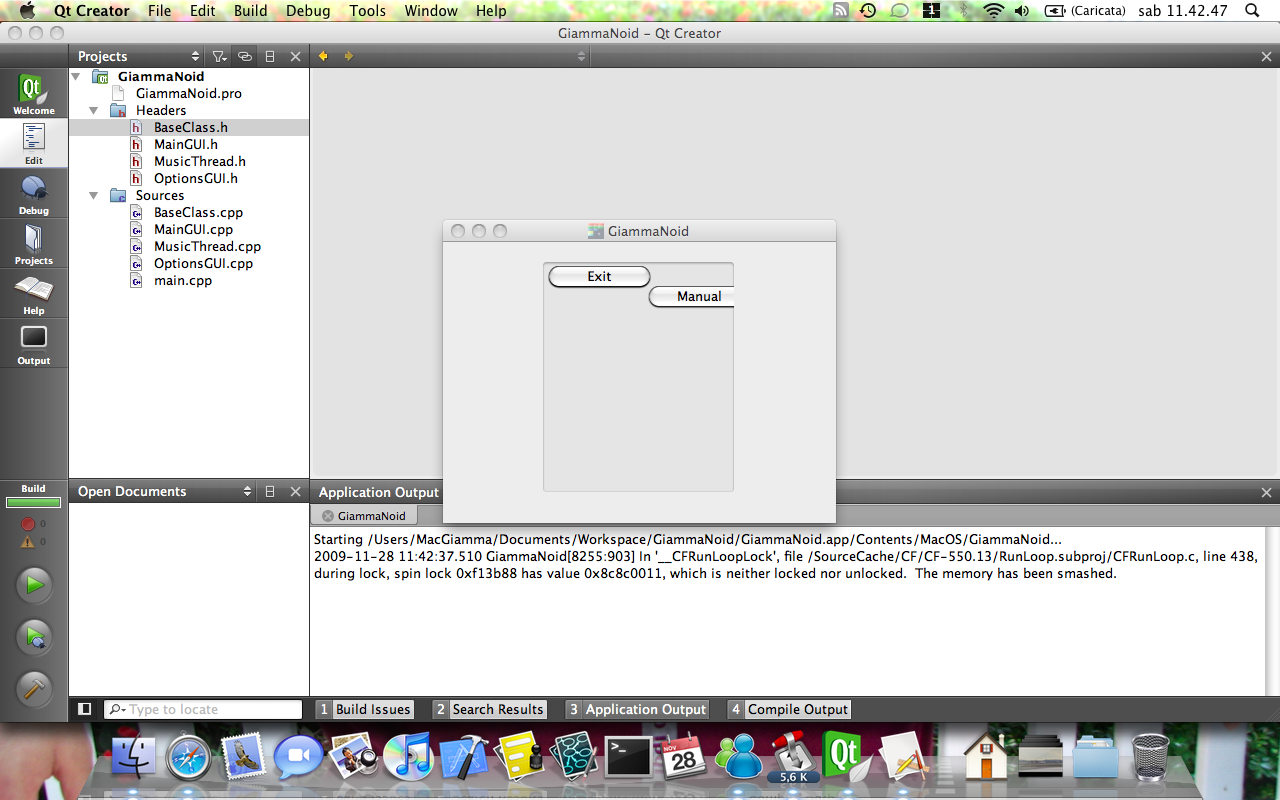Open the Projects panel filter tree menu
Viewport: 1280px width, 800px height.
pos(219,57)
